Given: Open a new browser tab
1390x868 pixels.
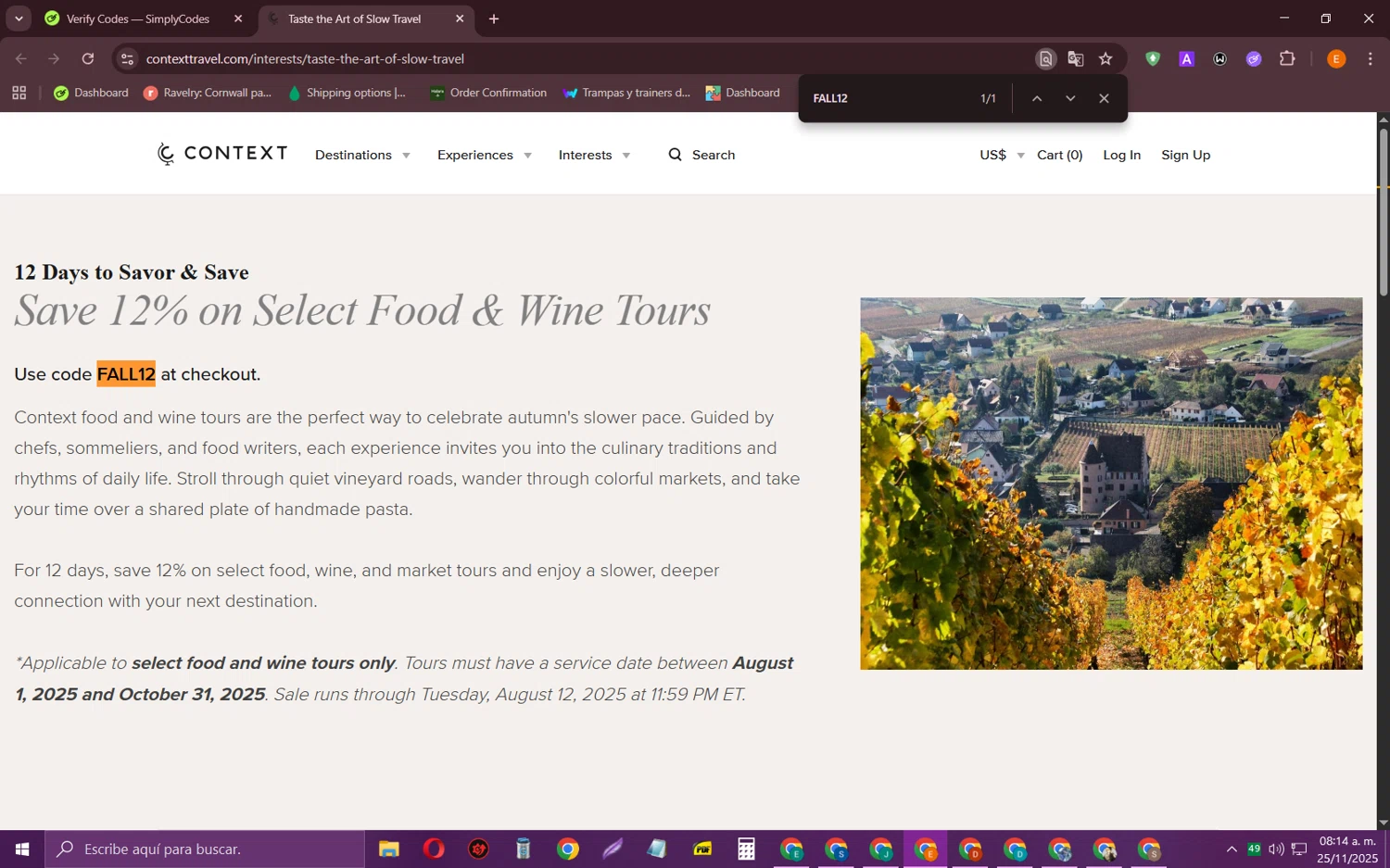Looking at the screenshot, I should pos(494,19).
